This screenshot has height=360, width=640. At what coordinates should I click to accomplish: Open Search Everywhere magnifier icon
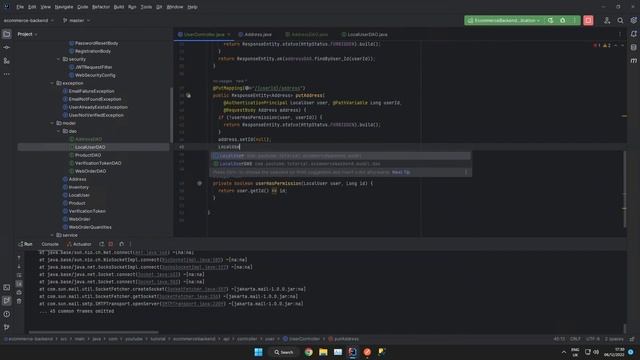620,20
